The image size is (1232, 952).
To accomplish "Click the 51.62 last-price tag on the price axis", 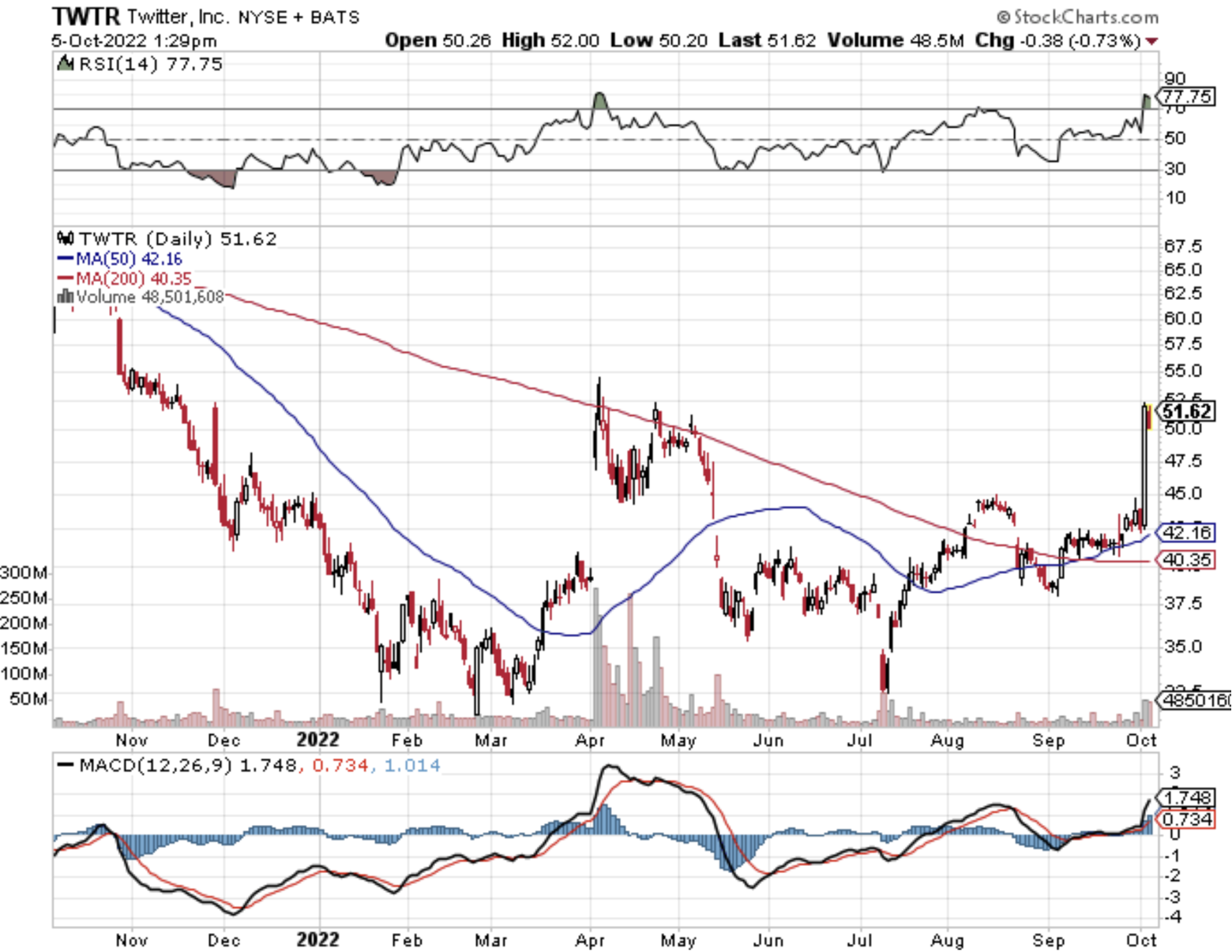I will pos(1187,411).
